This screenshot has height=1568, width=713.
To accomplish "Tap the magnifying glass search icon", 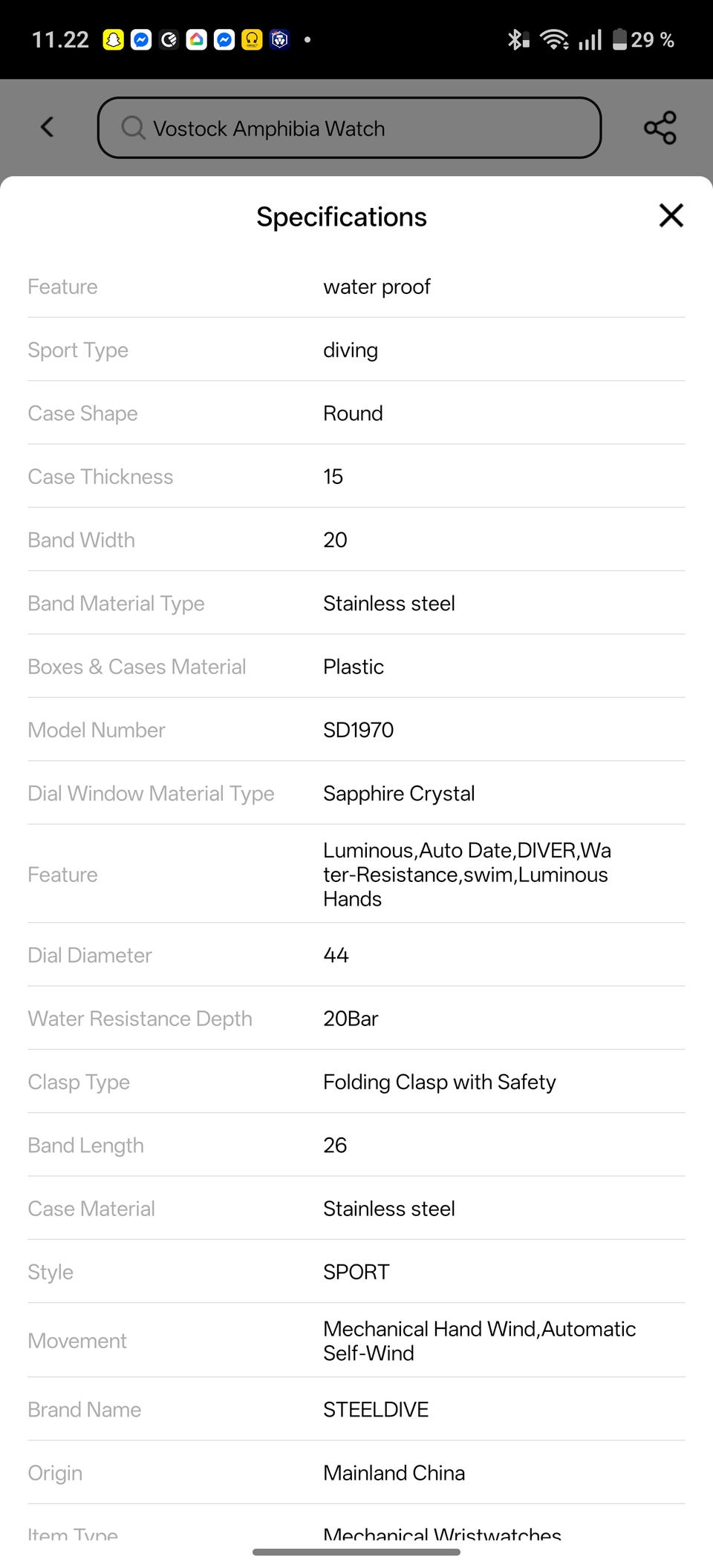I will click(x=133, y=128).
